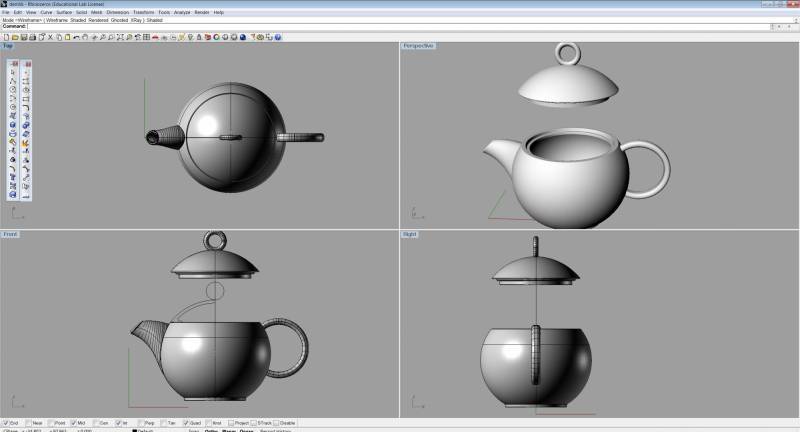Click the blue Help question mark icon

pyautogui.click(x=278, y=37)
